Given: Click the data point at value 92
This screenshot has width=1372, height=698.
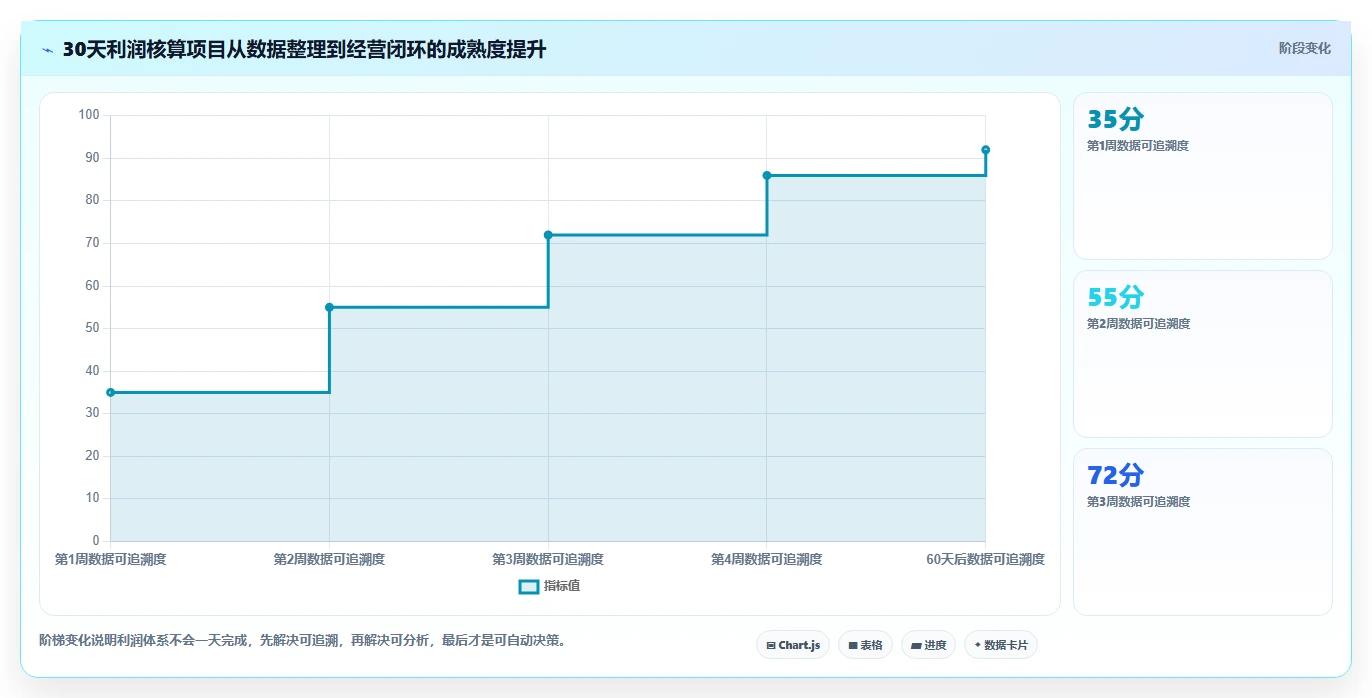Looking at the screenshot, I should 985,150.
